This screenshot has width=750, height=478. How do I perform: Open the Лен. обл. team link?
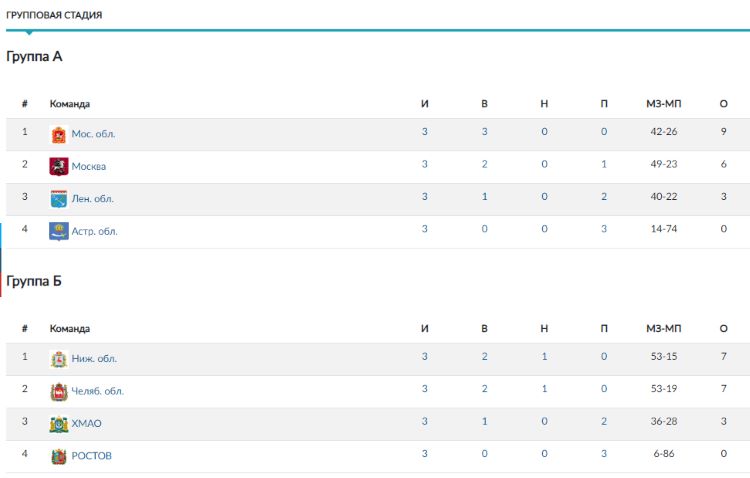93,199
